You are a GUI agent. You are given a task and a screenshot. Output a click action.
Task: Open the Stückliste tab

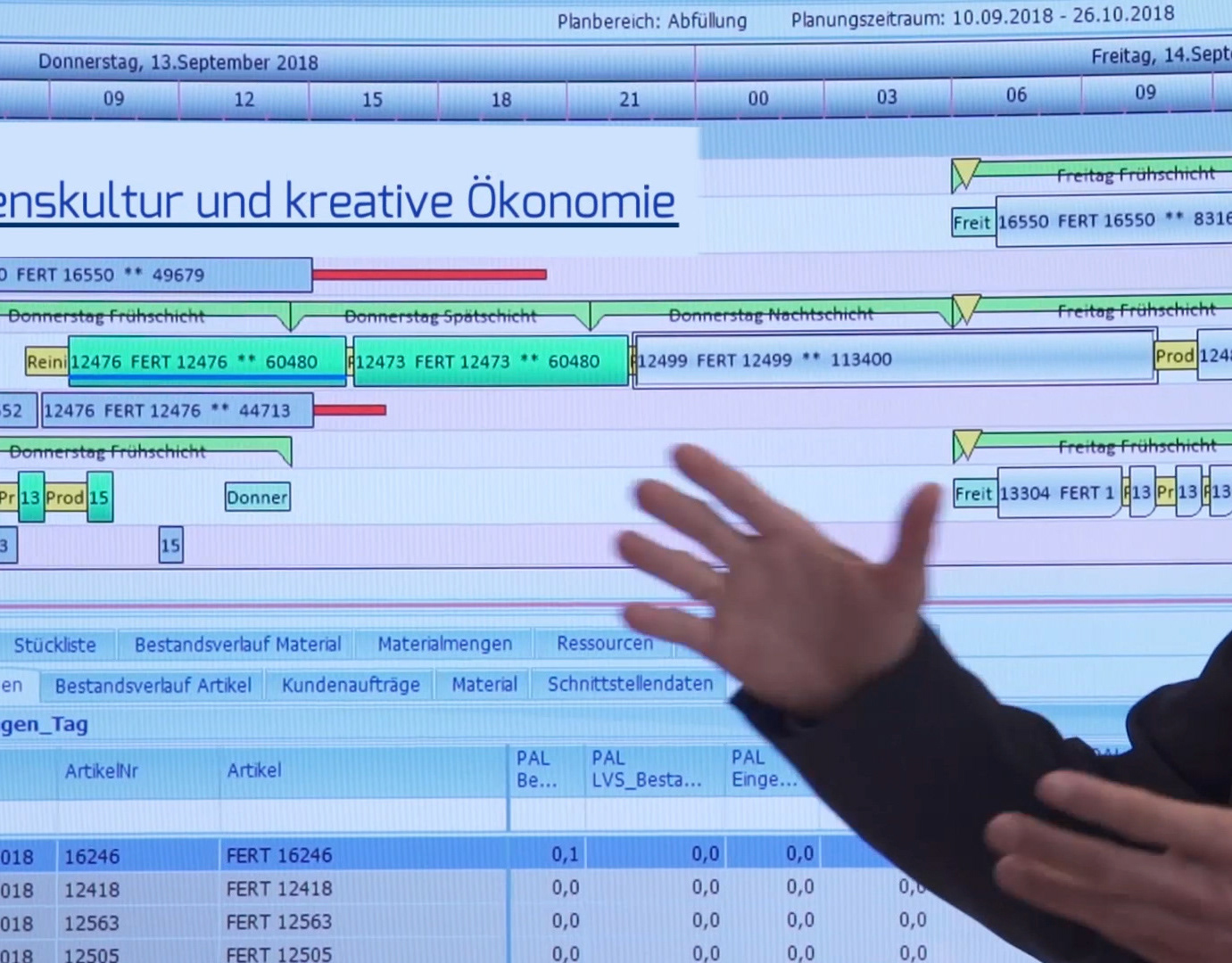click(55, 645)
